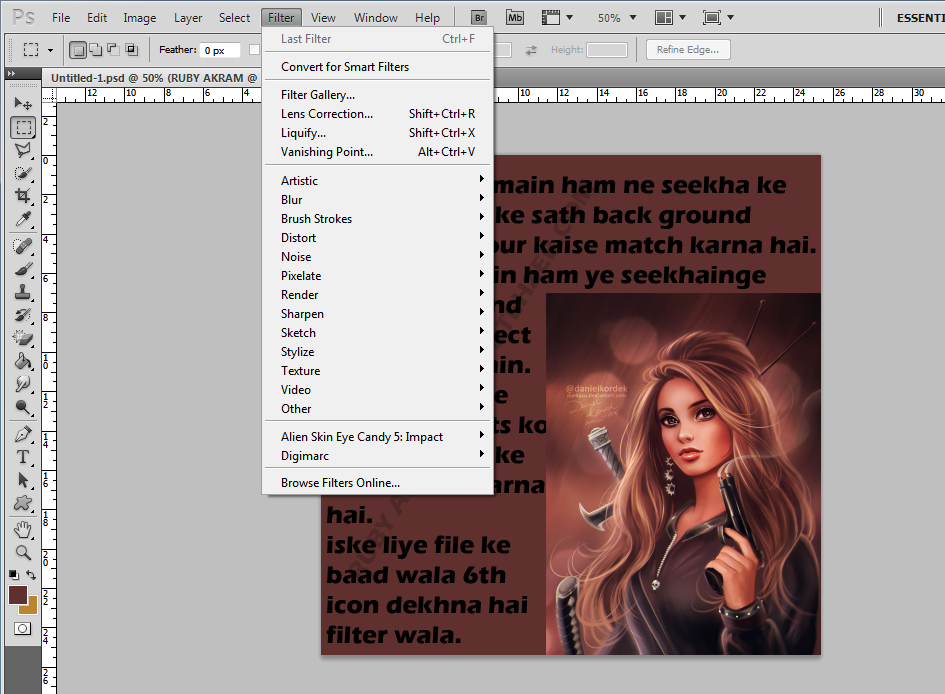The width and height of the screenshot is (945, 694).
Task: Select the Path Selection tool
Action: pos(23,480)
